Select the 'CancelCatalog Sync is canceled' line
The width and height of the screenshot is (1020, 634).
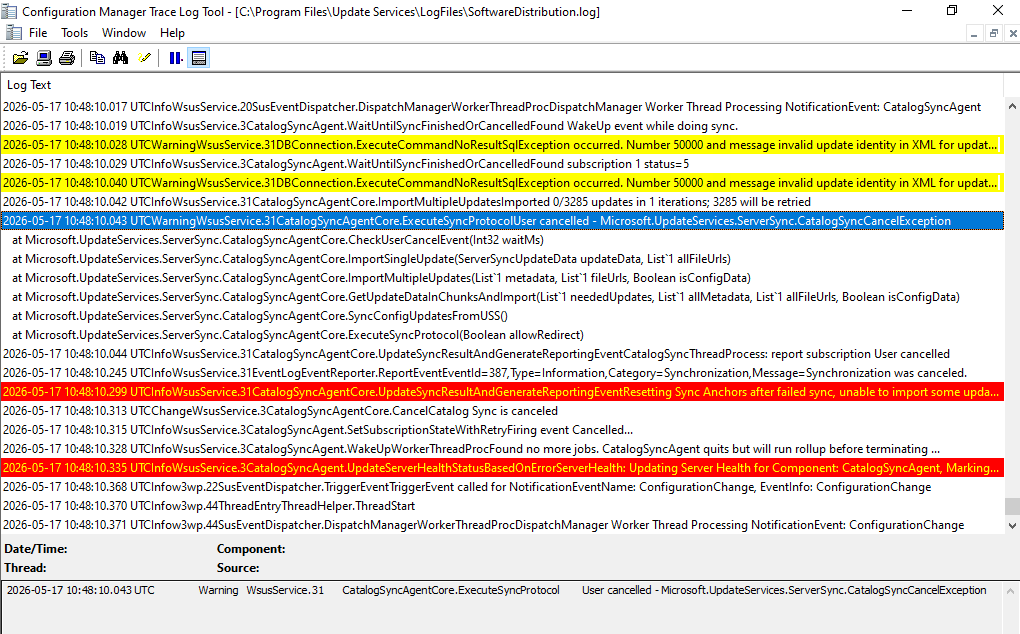tap(502, 411)
